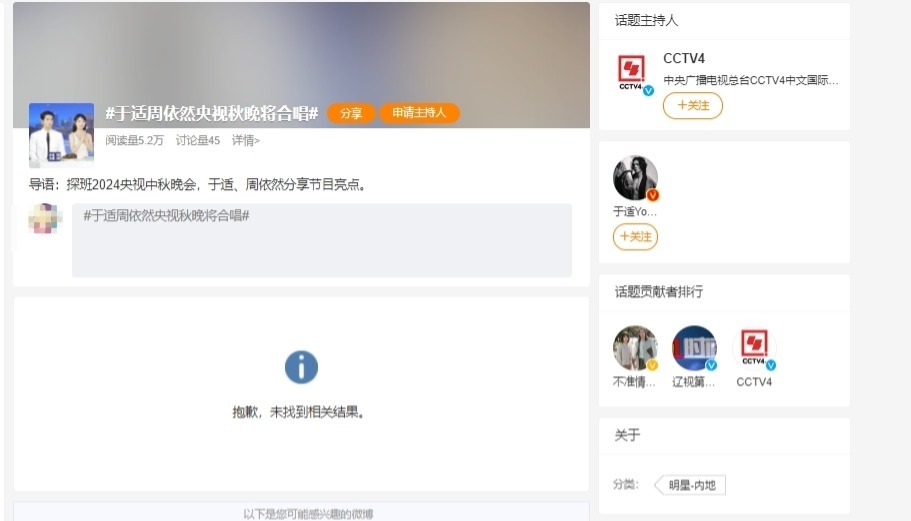The image size is (911, 521).
Task: Open the 详情> details link
Action: (245, 140)
